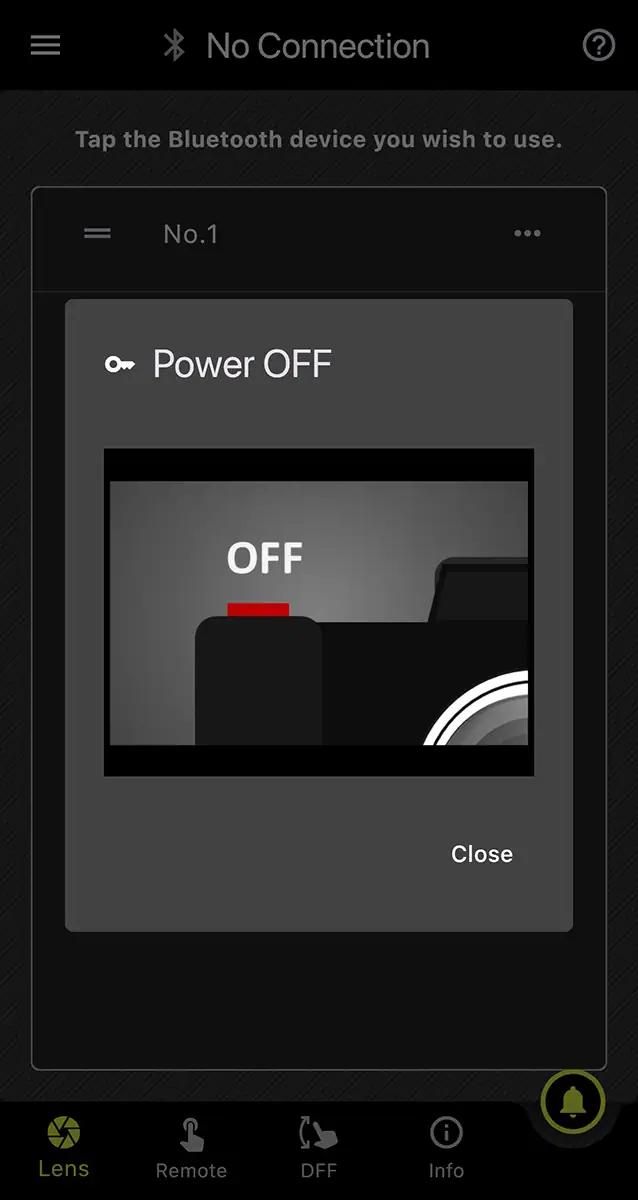Tap the Power OFF dialog heading
Screen dimensions: 638x1200
point(242,364)
